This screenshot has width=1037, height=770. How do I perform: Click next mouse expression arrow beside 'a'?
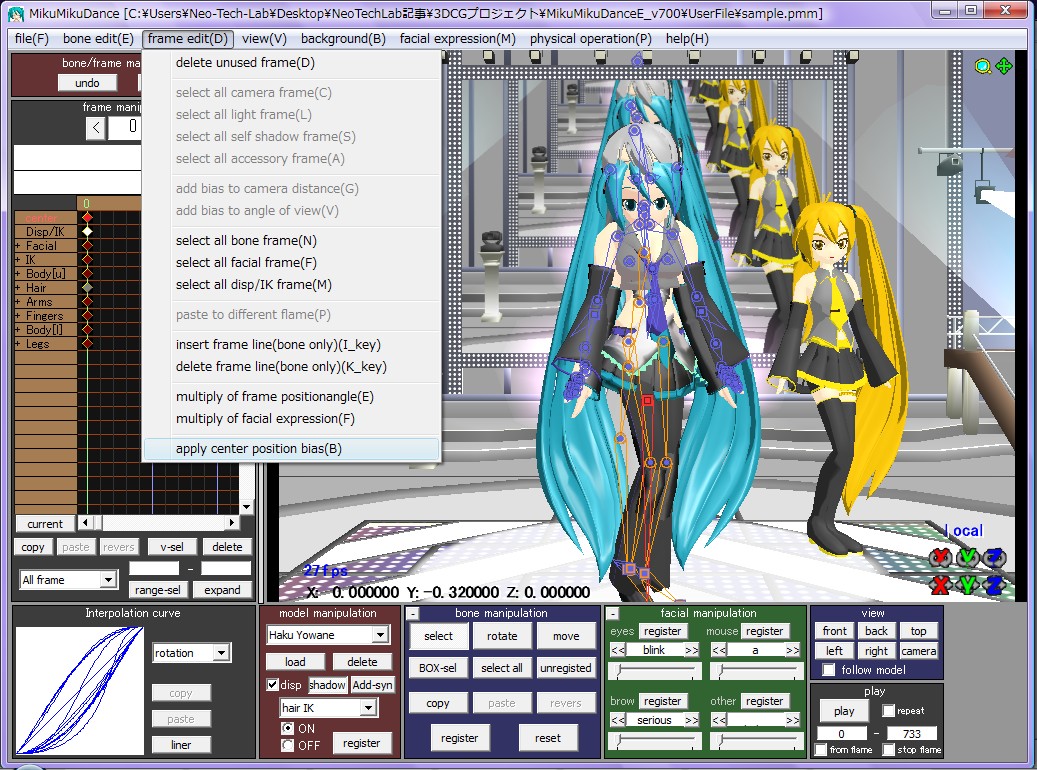click(x=793, y=650)
